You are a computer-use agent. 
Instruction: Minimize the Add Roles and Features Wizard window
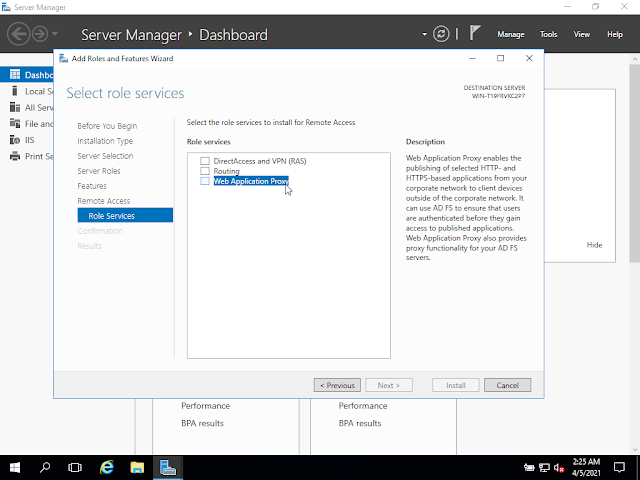coord(472,58)
